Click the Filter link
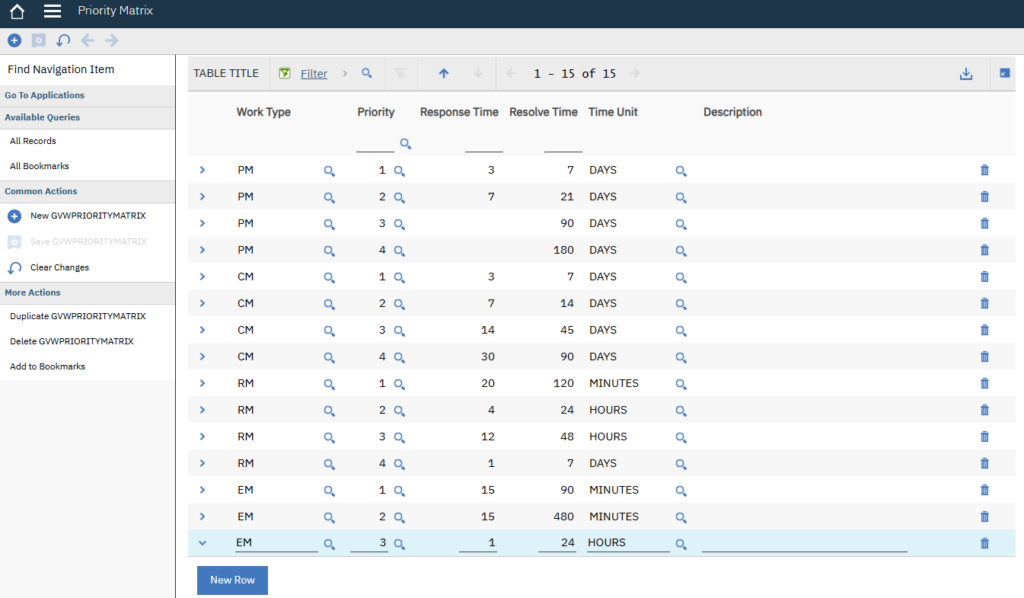 [x=313, y=74]
